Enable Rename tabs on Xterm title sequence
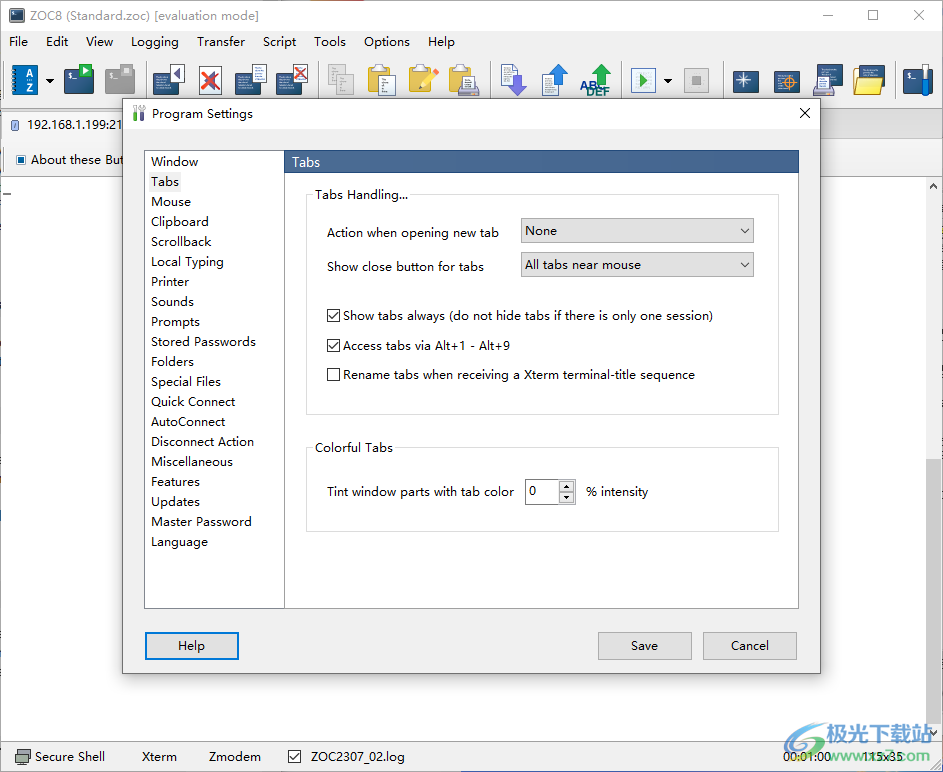943x772 pixels. coord(334,376)
